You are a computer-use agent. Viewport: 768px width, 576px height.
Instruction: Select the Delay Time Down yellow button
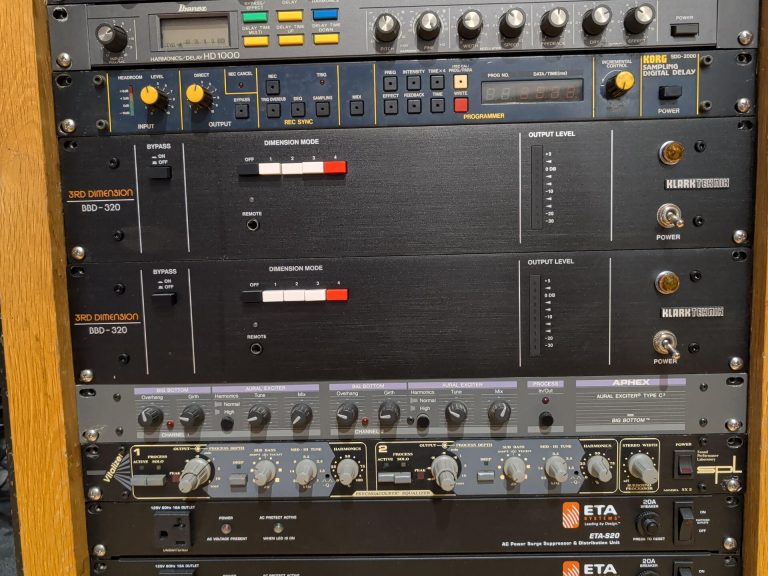[x=326, y=38]
